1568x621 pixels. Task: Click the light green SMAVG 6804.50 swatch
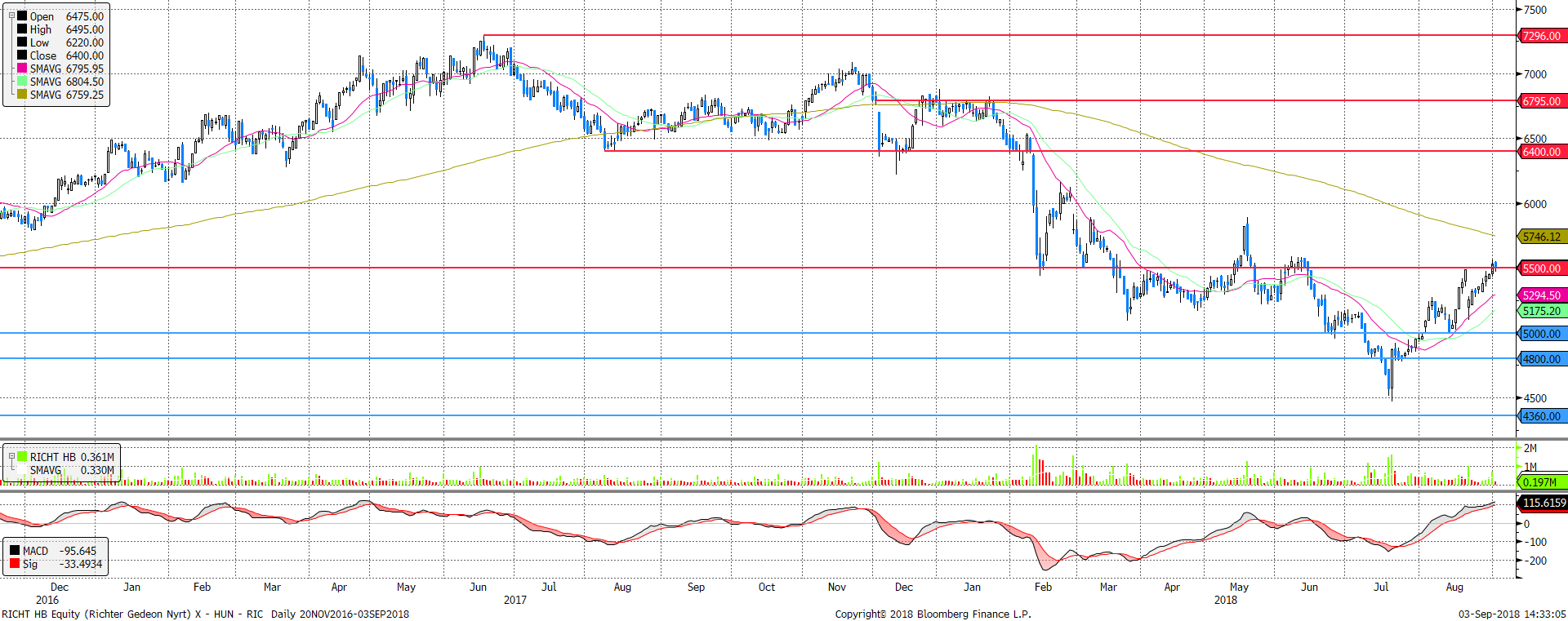[x=22, y=81]
